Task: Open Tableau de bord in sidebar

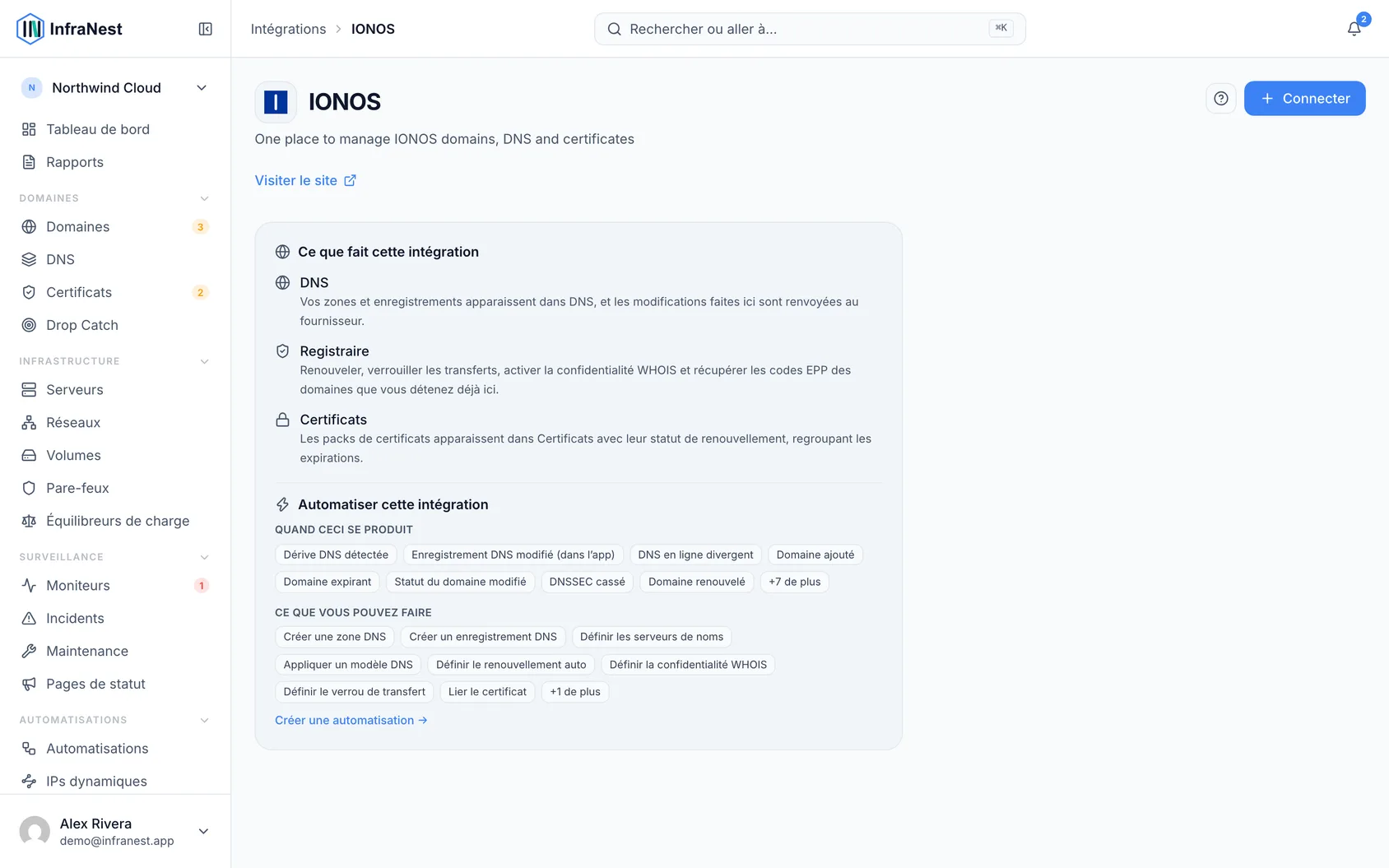Action: tap(115, 129)
